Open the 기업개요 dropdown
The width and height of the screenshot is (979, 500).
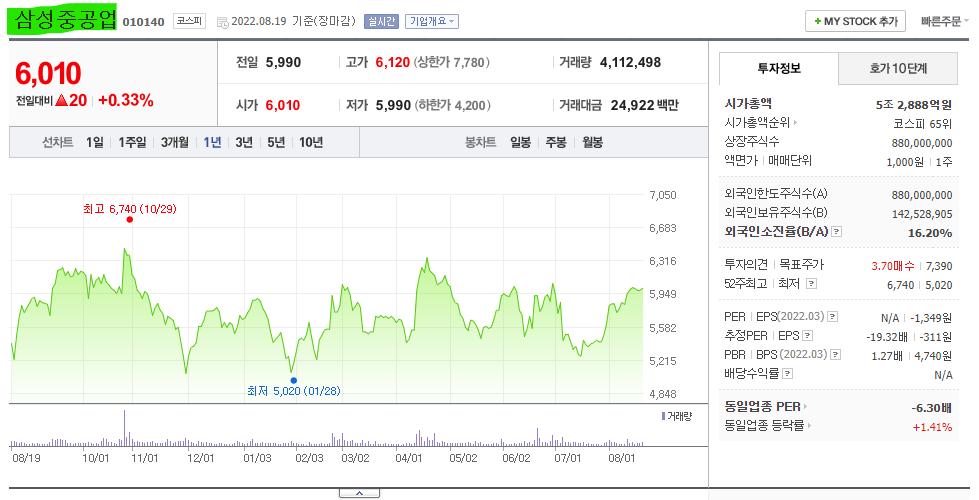[x=431, y=21]
